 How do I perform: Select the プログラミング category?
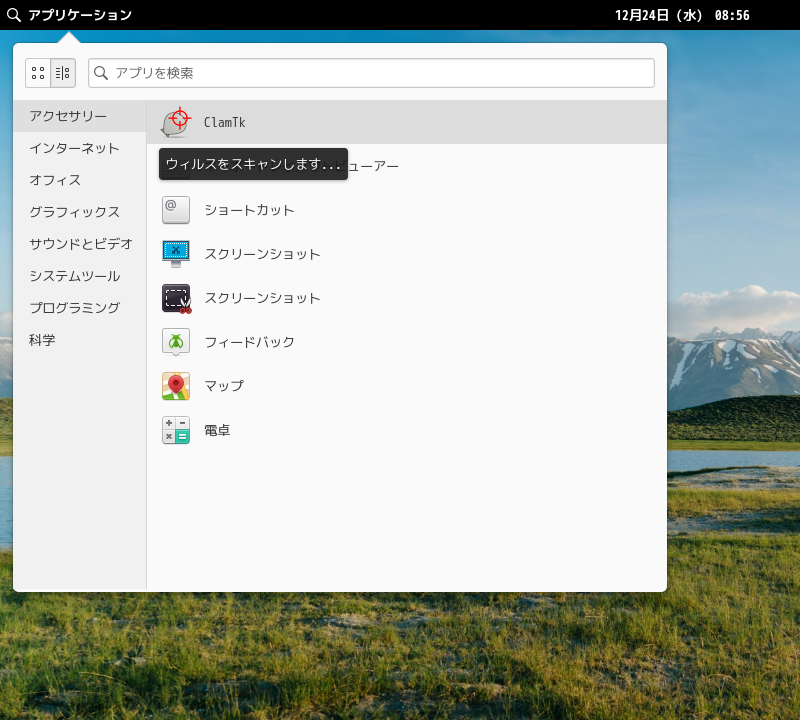pos(80,308)
